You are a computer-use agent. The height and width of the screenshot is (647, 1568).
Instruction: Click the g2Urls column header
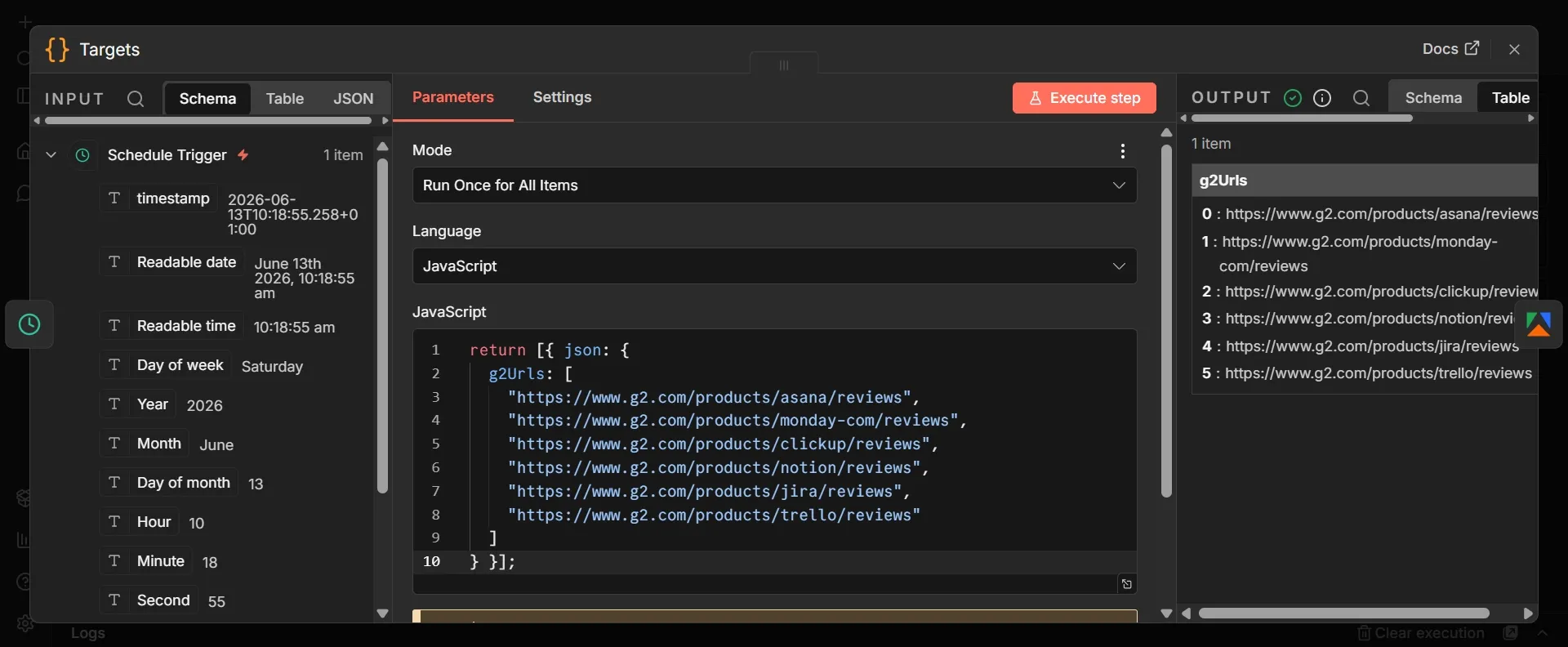point(1365,181)
